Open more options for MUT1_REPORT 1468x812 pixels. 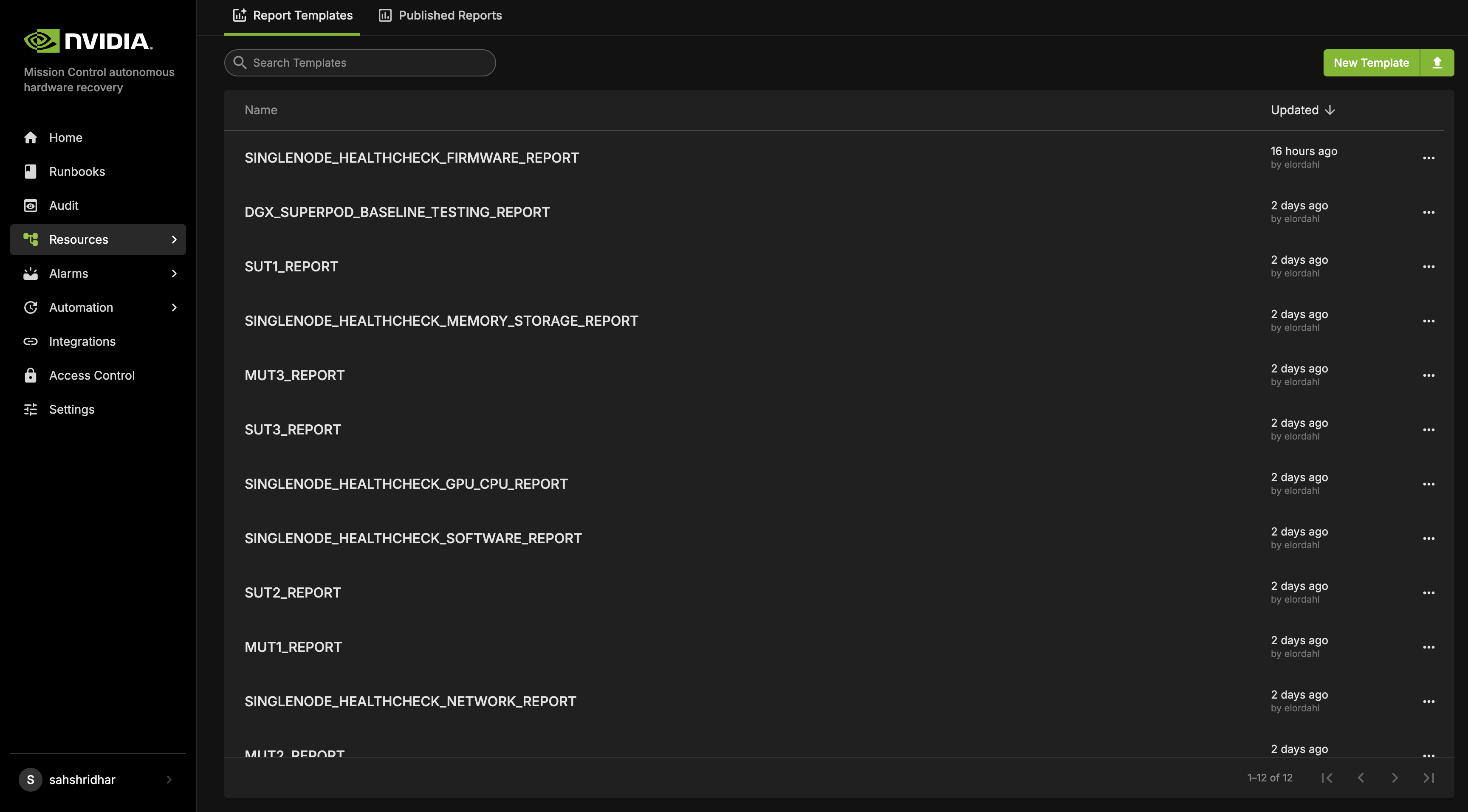tap(1428, 647)
